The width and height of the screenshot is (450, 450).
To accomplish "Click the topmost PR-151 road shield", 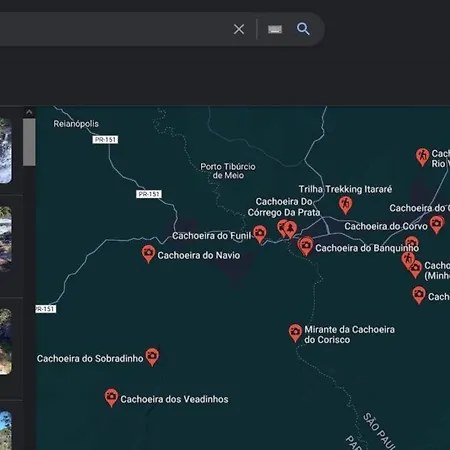I will [x=105, y=139].
